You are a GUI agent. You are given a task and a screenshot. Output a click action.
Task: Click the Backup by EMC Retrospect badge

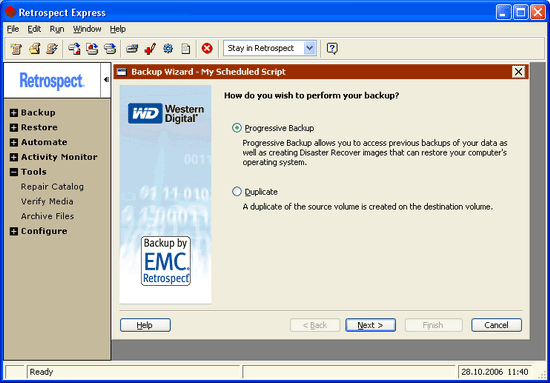(x=166, y=261)
